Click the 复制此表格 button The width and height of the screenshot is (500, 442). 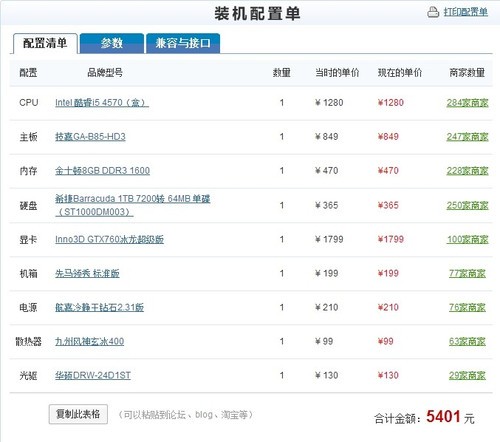tap(78, 414)
